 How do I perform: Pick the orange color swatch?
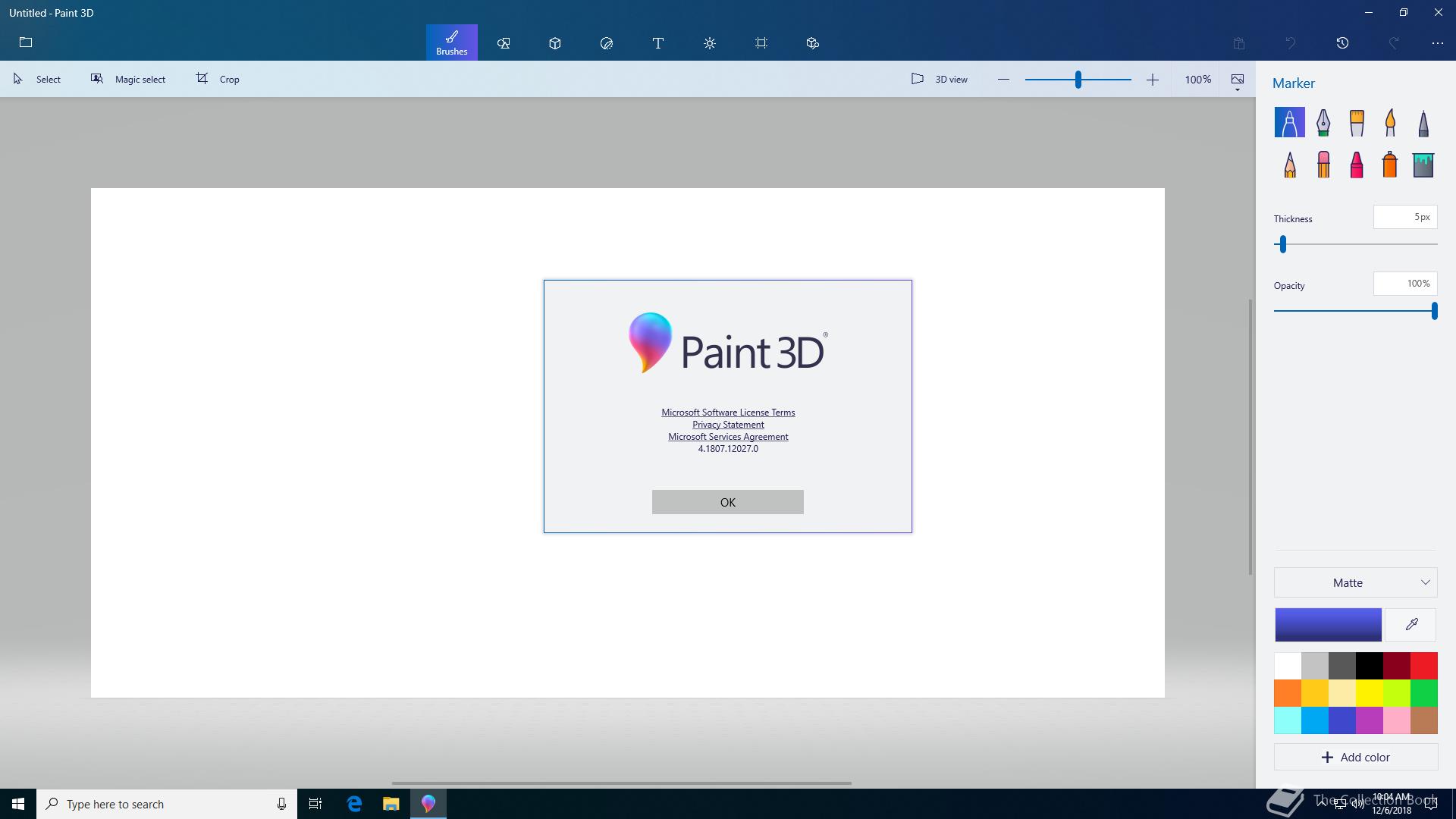(x=1288, y=693)
